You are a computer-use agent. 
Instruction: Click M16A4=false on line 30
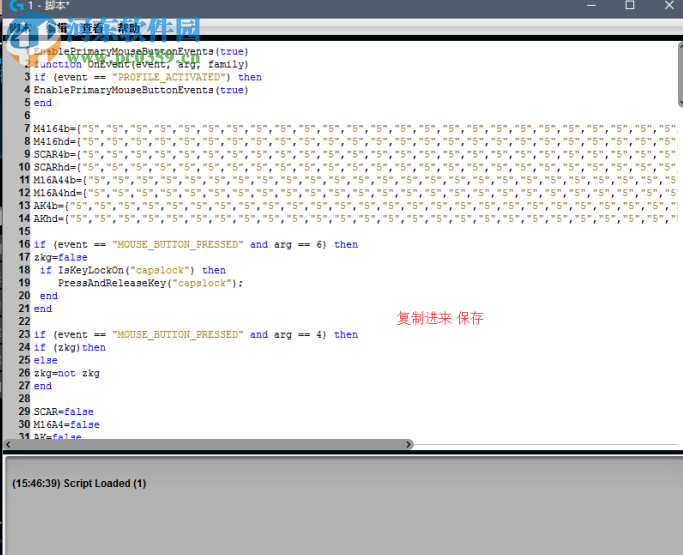[x=67, y=425]
